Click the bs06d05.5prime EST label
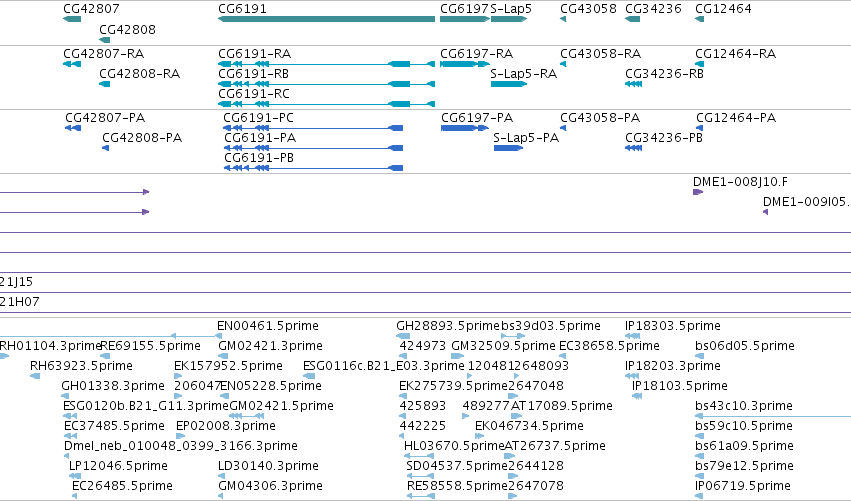Screen dimensions: 851x501 pyautogui.click(x=745, y=346)
